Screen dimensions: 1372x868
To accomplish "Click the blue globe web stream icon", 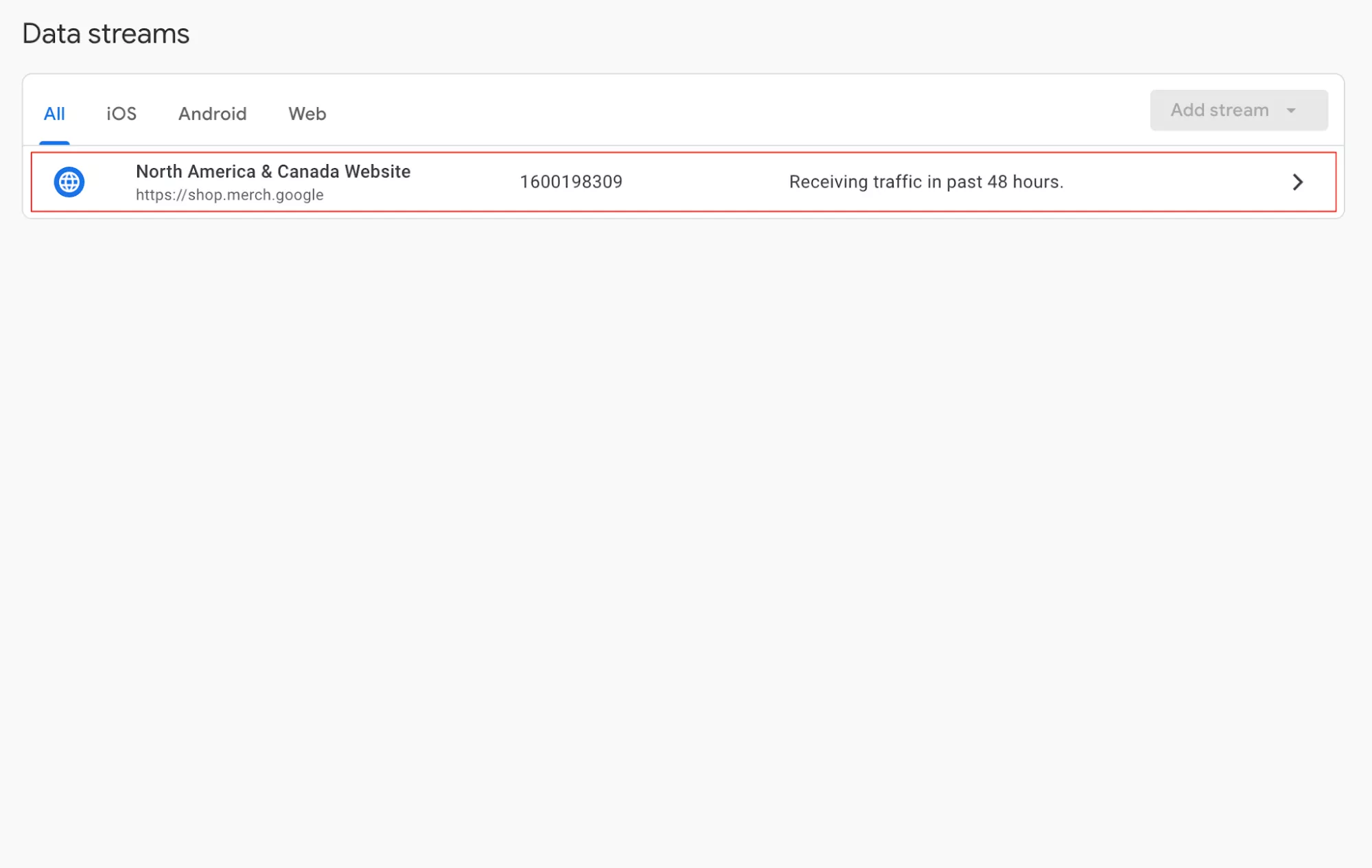I will (x=69, y=182).
